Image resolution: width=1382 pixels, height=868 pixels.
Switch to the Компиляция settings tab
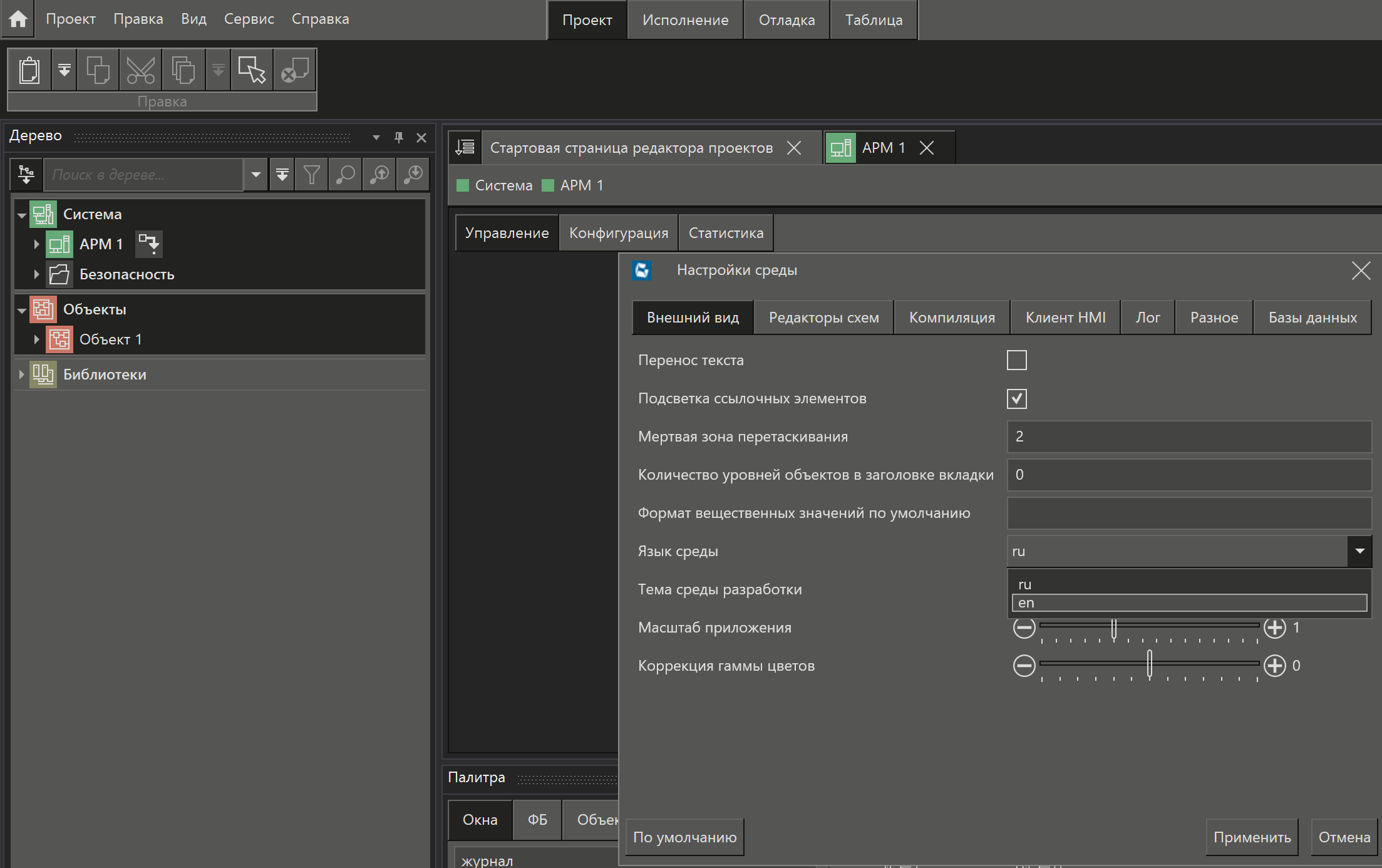click(x=951, y=318)
